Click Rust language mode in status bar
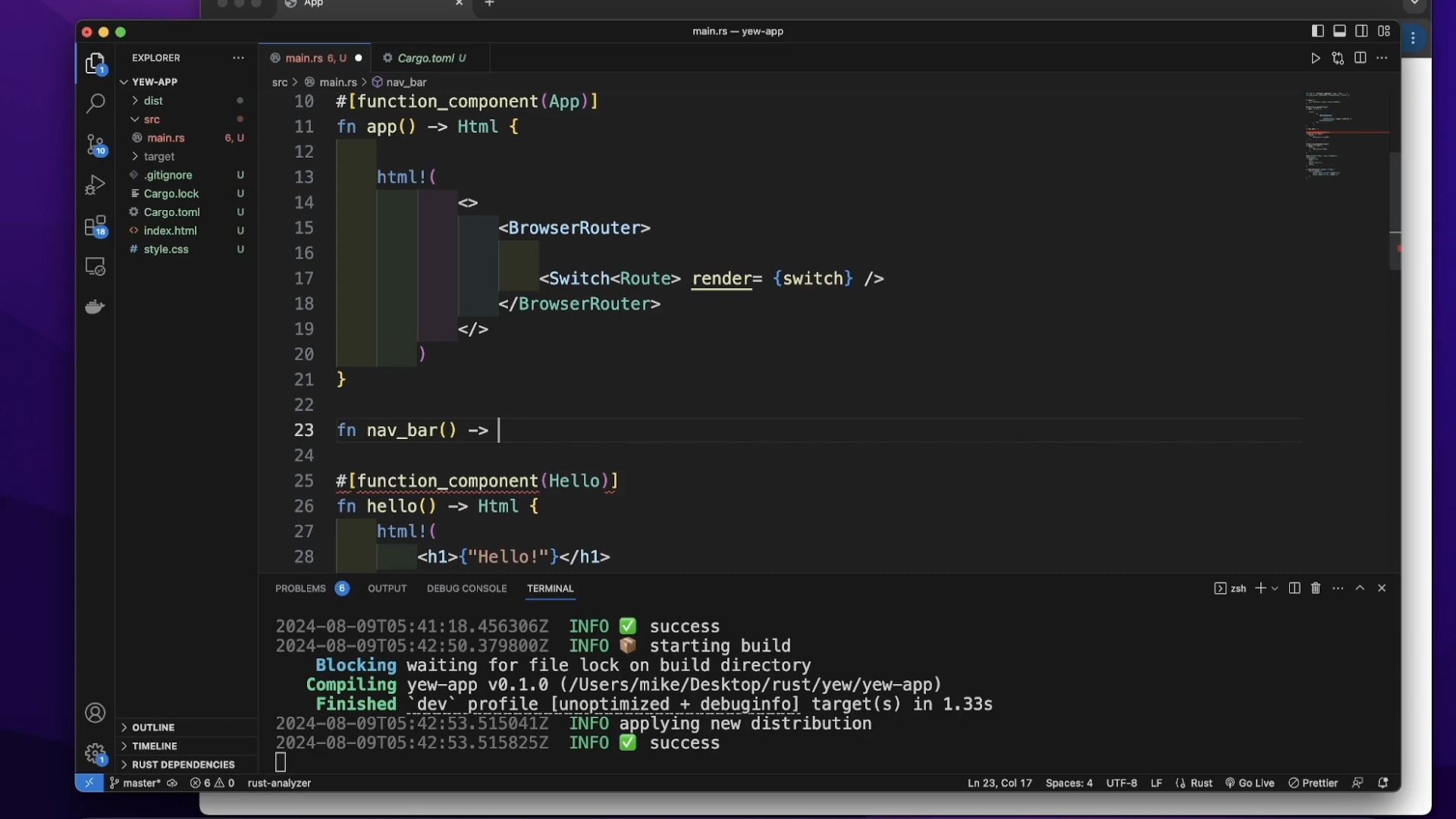Viewport: 1456px width, 819px height. point(1201,783)
